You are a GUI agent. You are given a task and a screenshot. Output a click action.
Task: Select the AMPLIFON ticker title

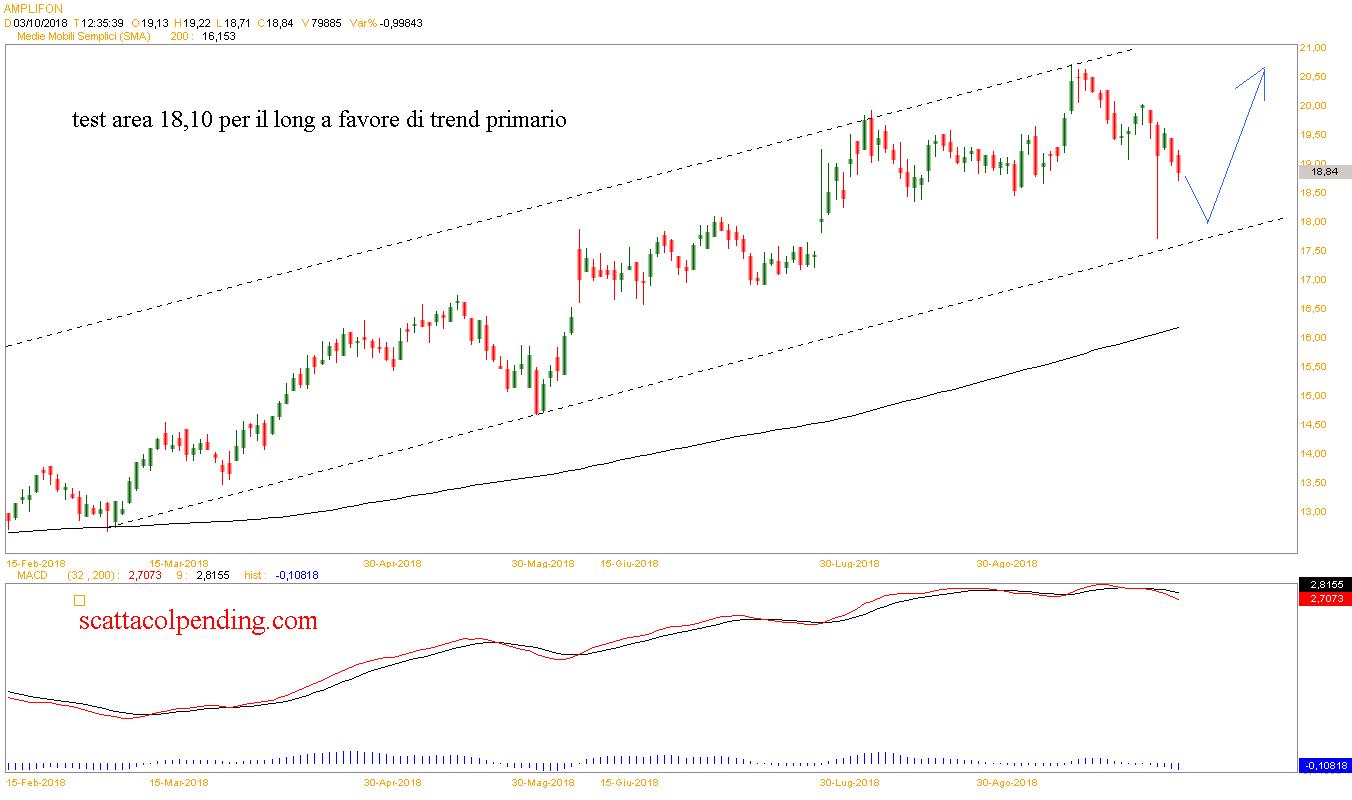pyautogui.click(x=33, y=9)
